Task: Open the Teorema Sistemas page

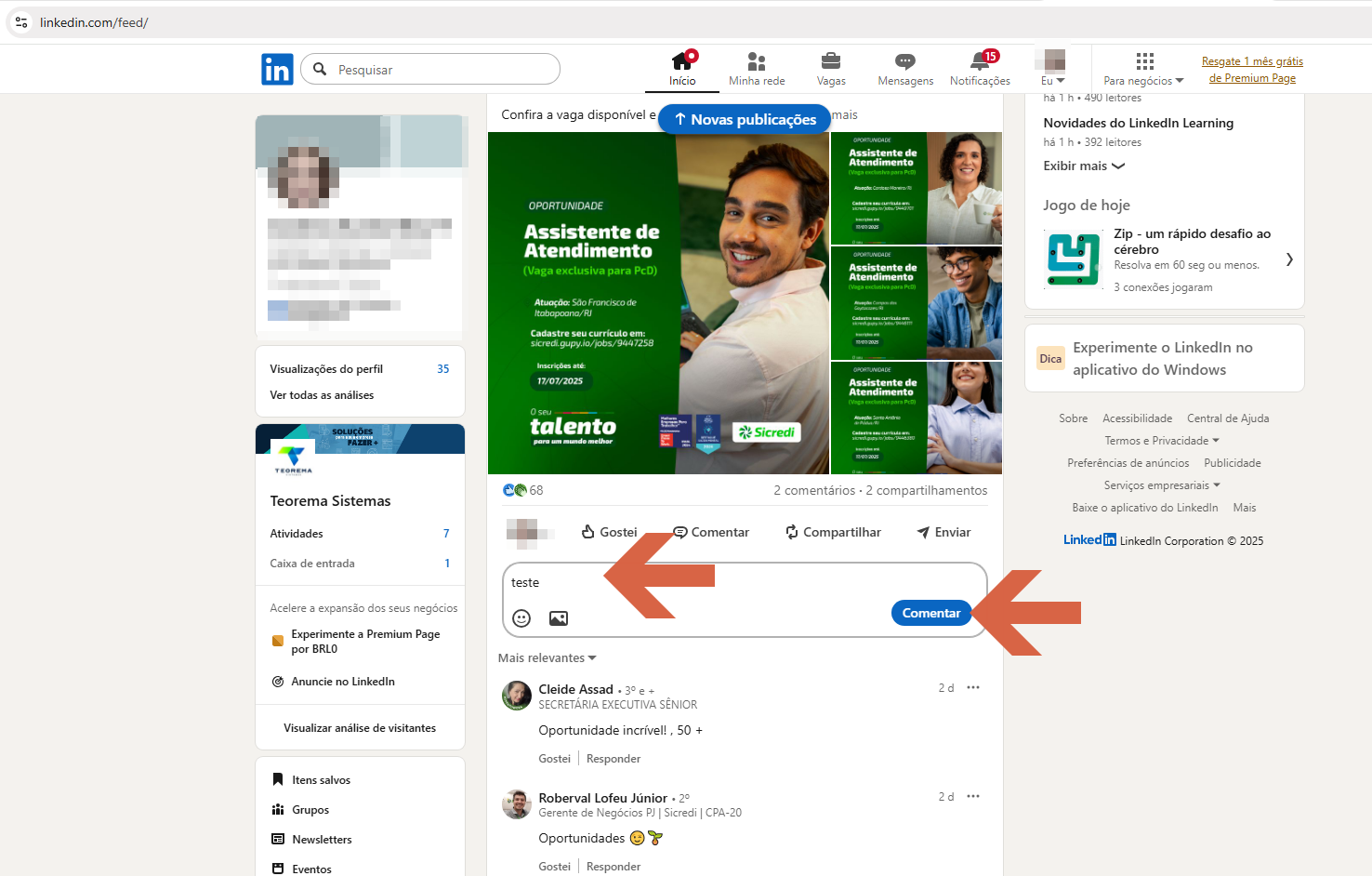Action: click(330, 501)
